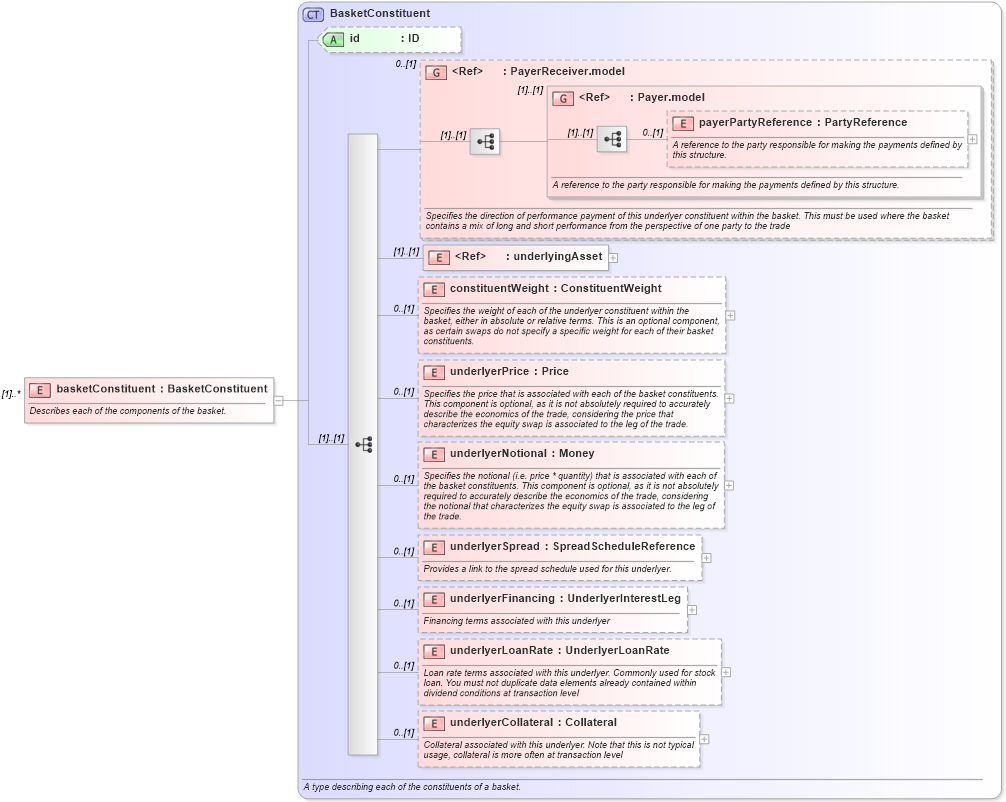Click the main sequence compositor icon of BasketConstituent
Image resolution: width=1006 pixels, height=802 pixels.
[365, 443]
